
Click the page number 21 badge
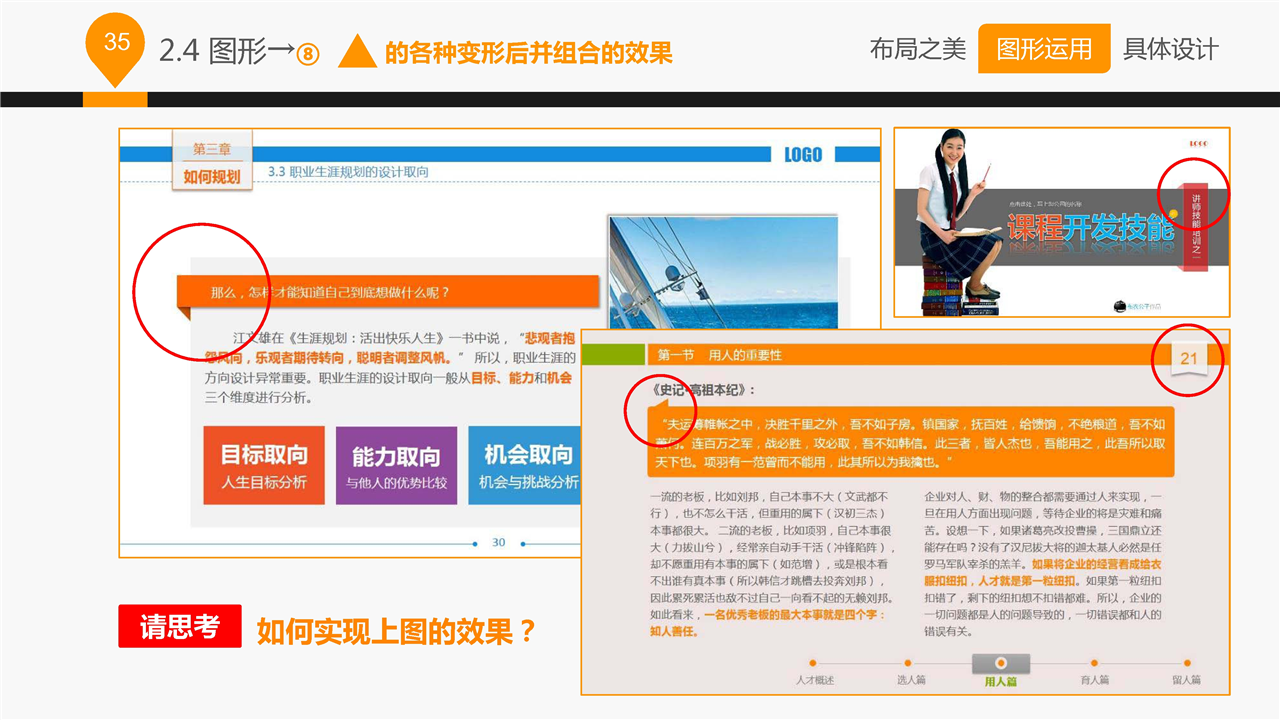(1188, 359)
